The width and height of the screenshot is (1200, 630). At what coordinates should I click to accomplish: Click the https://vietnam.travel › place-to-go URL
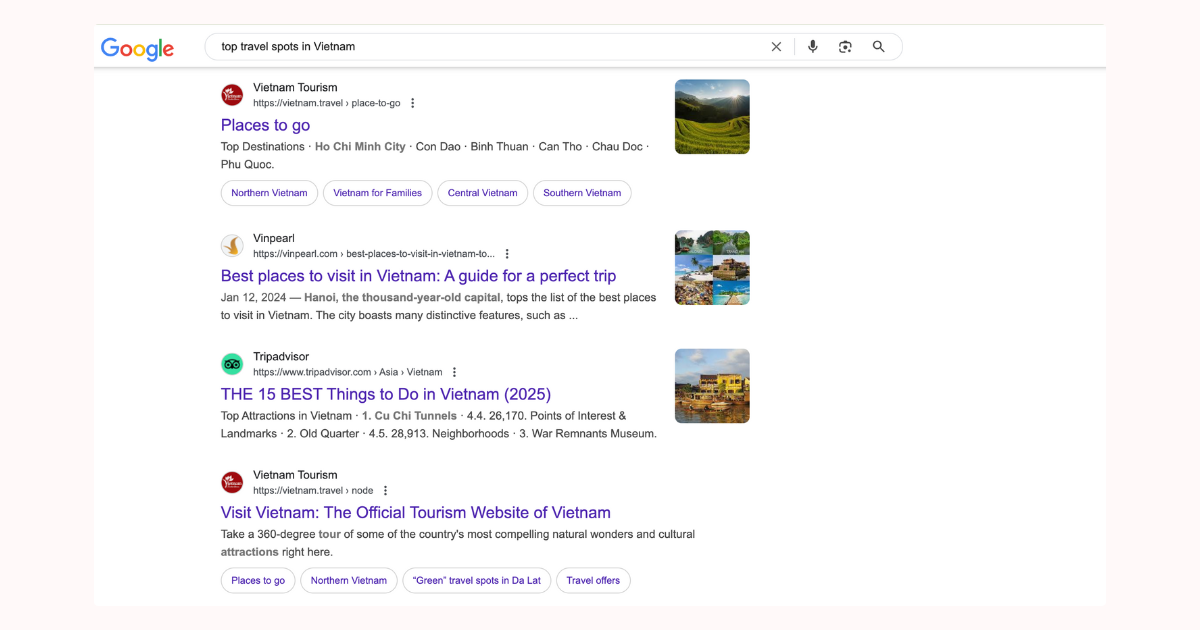click(x=326, y=103)
